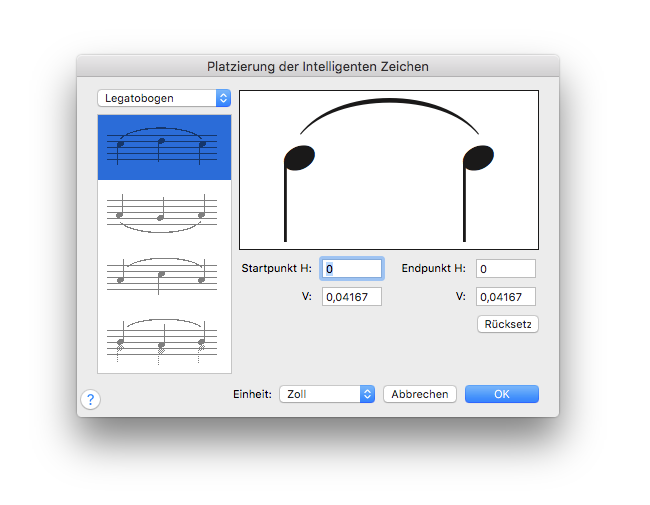
Task: Click the Einheit label
Action: click(x=252, y=394)
